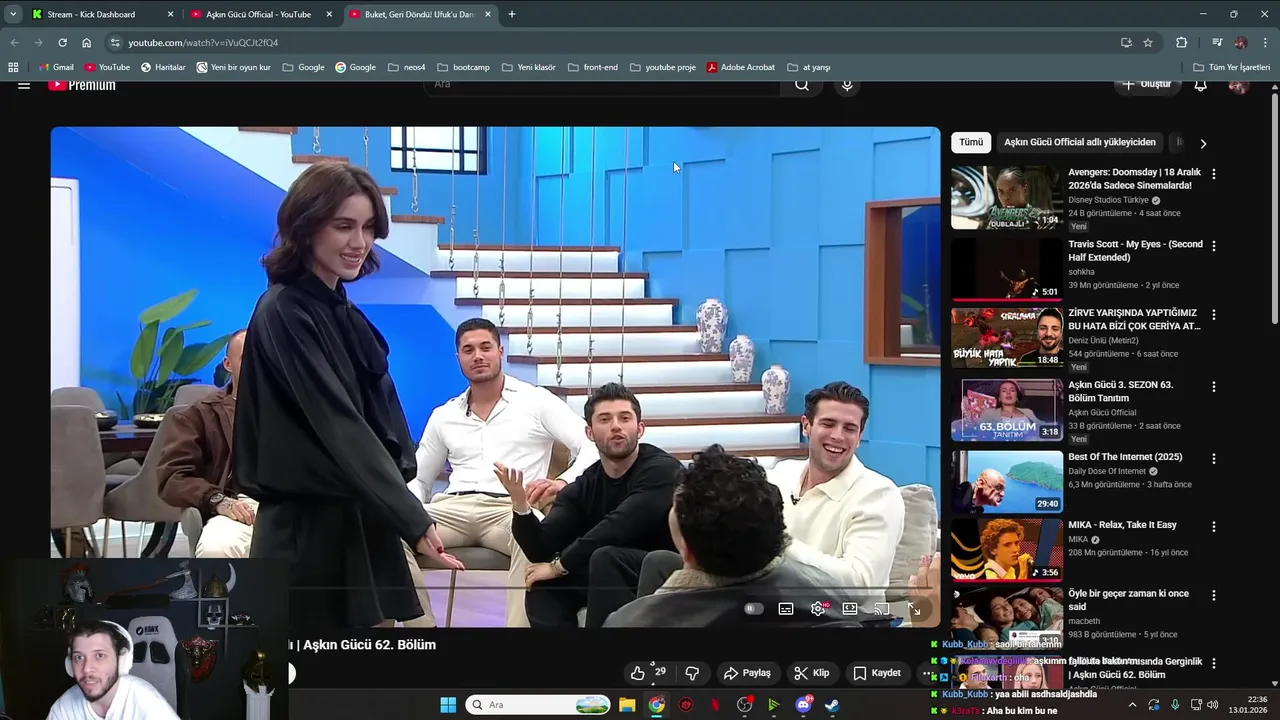Create a clip with Klip button
Screen dimensions: 1280x720
click(x=812, y=673)
